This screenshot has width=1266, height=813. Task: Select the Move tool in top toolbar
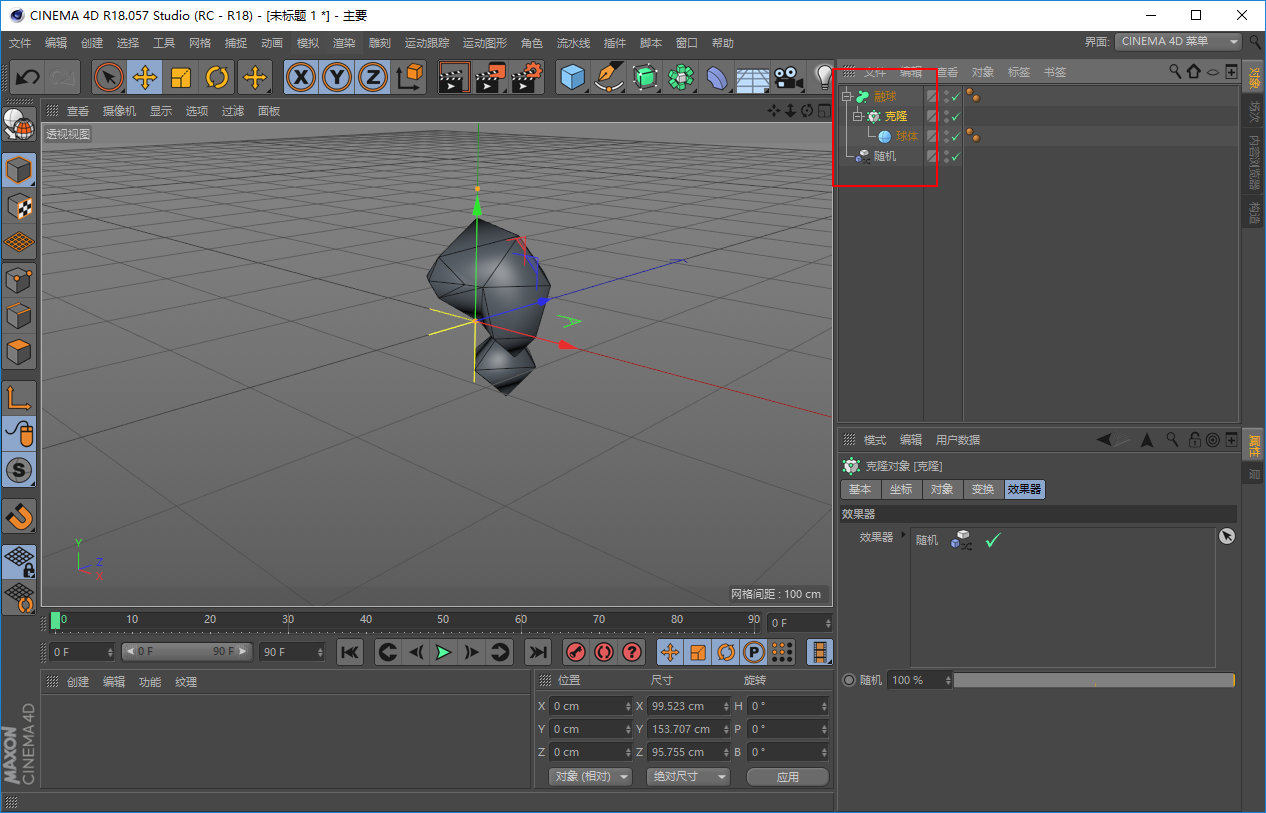145,77
